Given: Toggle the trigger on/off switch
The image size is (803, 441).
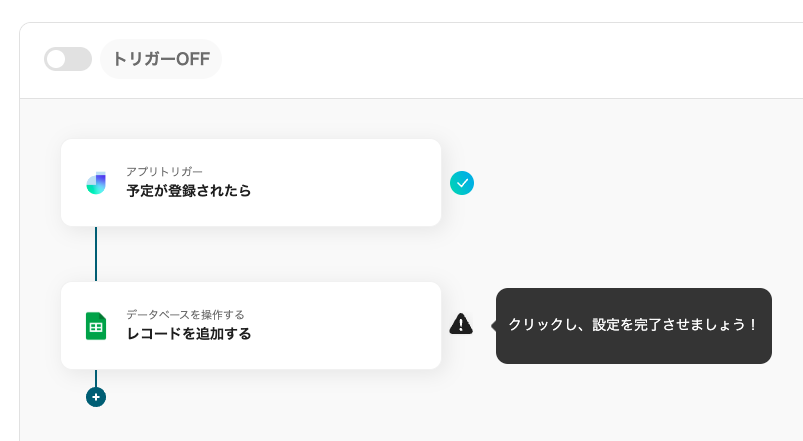Looking at the screenshot, I should coord(67,59).
